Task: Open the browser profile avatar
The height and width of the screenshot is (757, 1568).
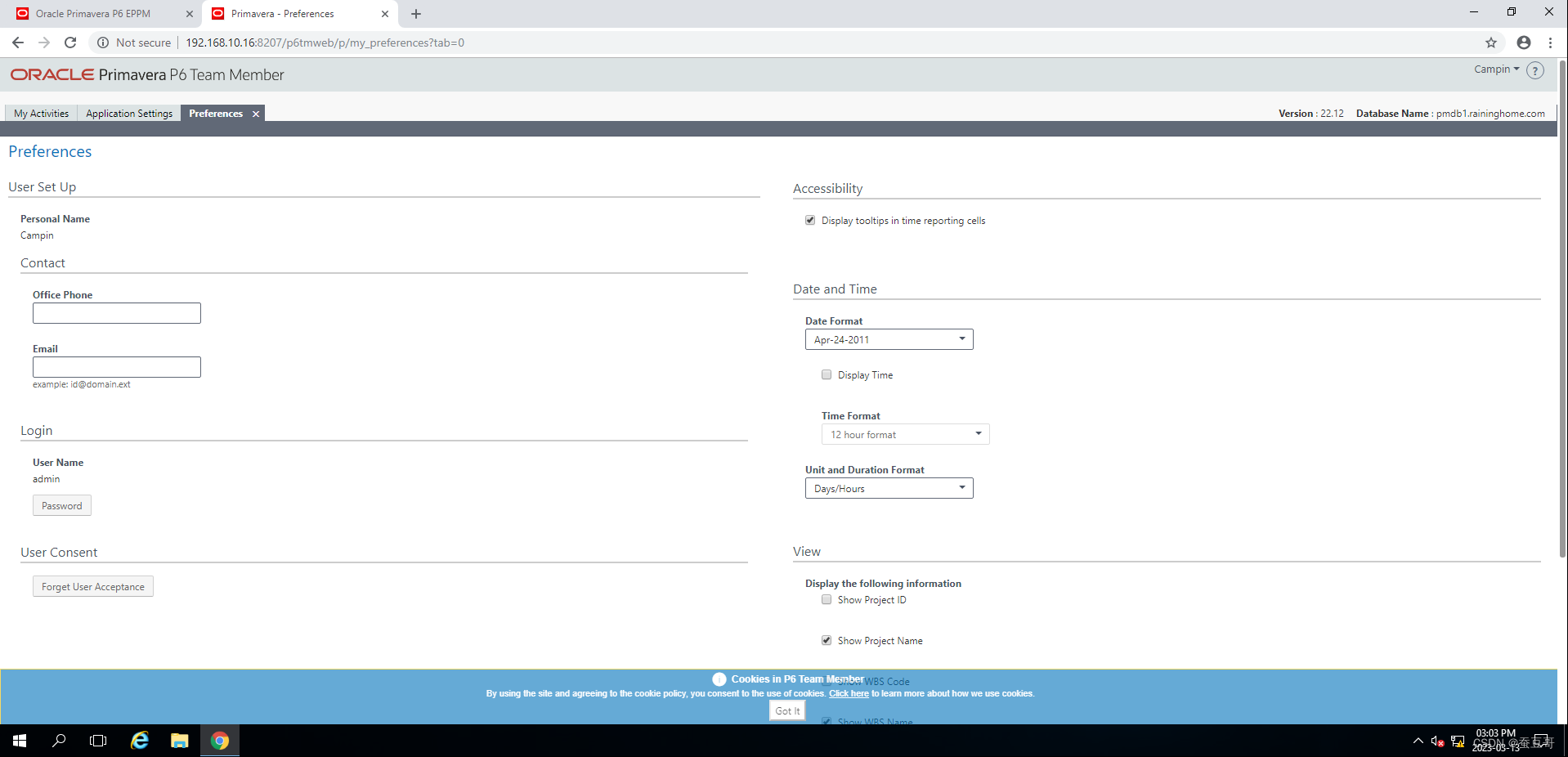Action: pos(1522,43)
